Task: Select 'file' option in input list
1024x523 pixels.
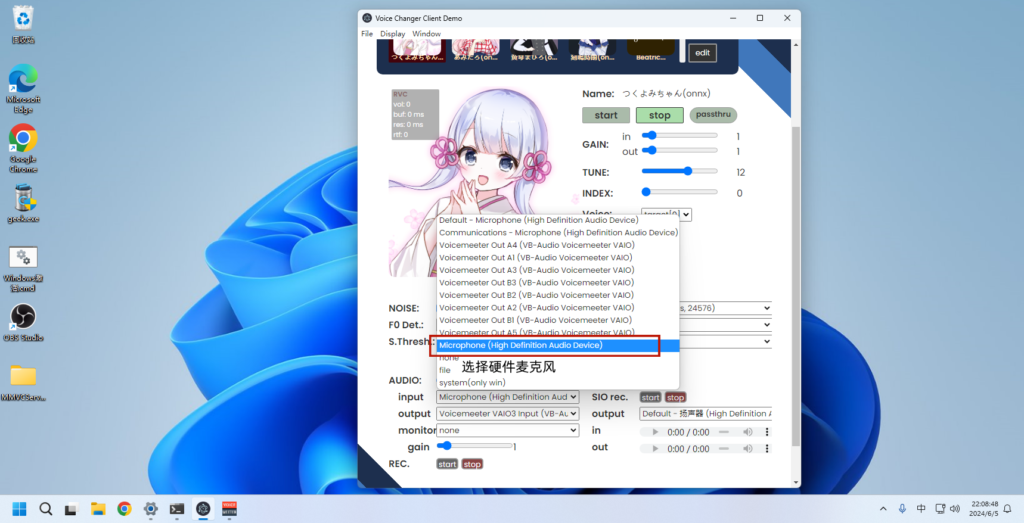Action: pyautogui.click(x=558, y=370)
